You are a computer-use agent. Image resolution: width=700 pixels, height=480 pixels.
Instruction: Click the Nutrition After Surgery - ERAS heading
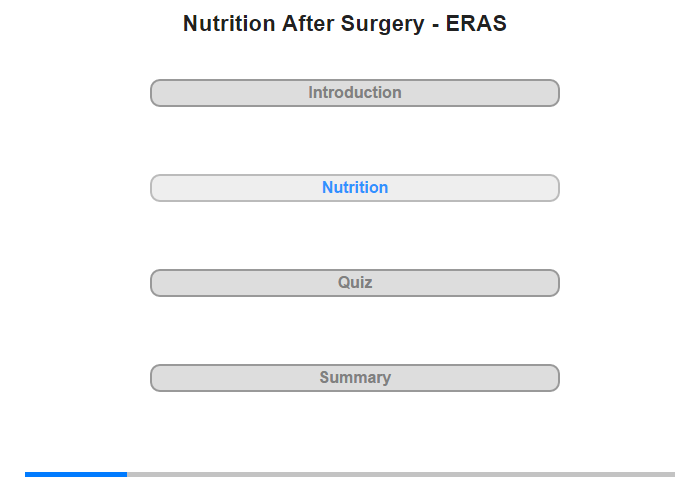pos(345,24)
